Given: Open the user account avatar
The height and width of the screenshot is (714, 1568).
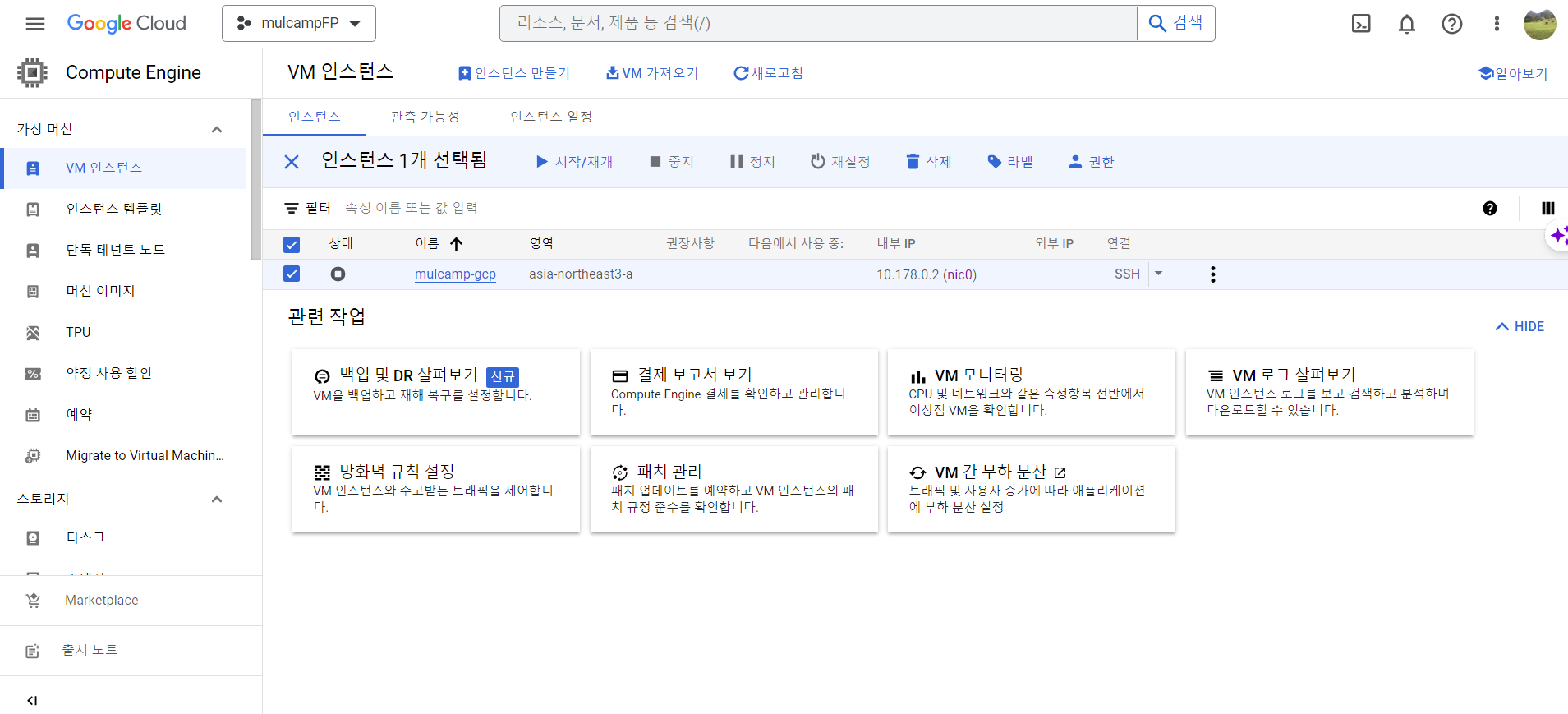Looking at the screenshot, I should tap(1540, 24).
